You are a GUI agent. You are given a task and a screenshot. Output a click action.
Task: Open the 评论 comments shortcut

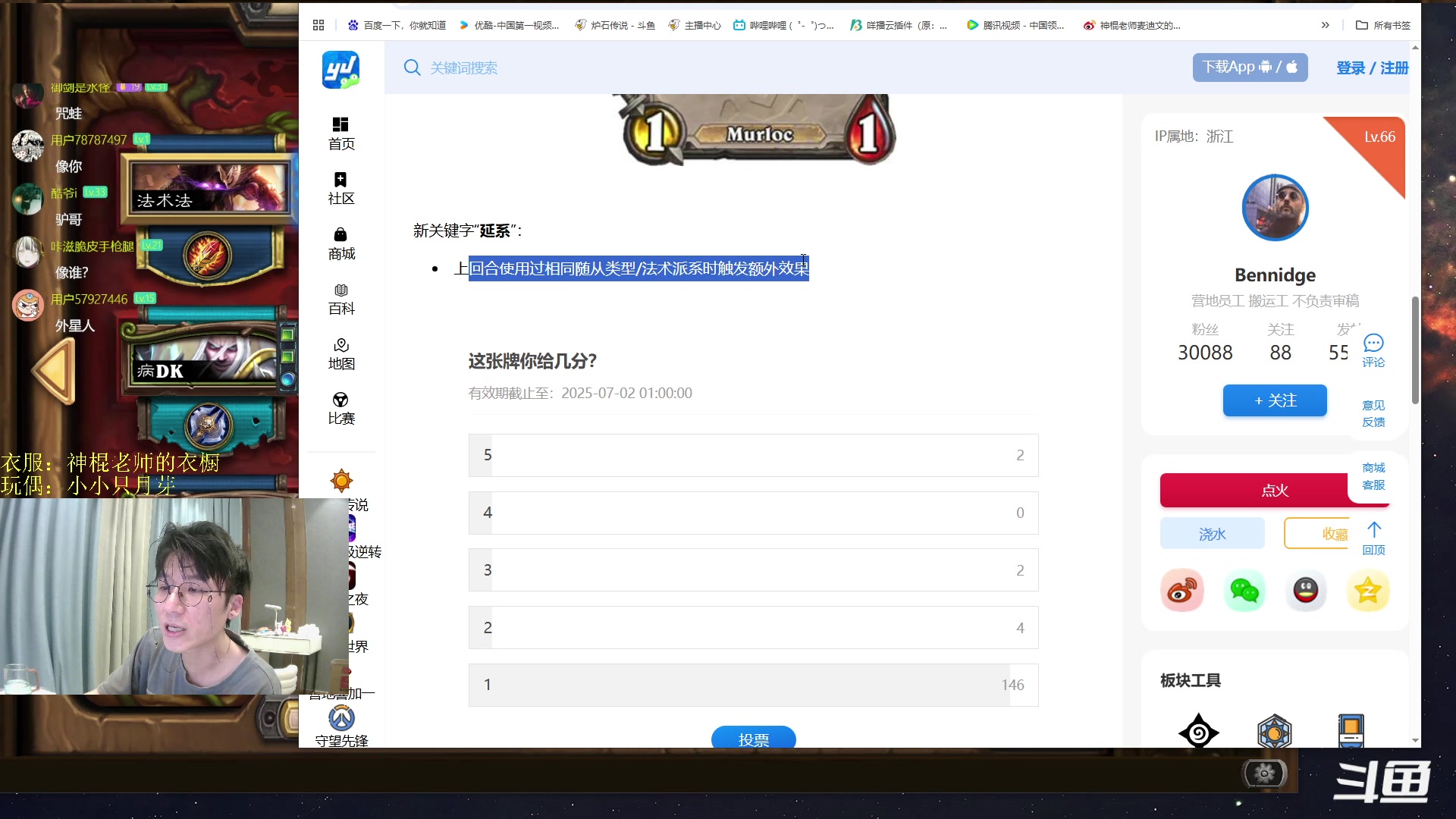point(1373,351)
